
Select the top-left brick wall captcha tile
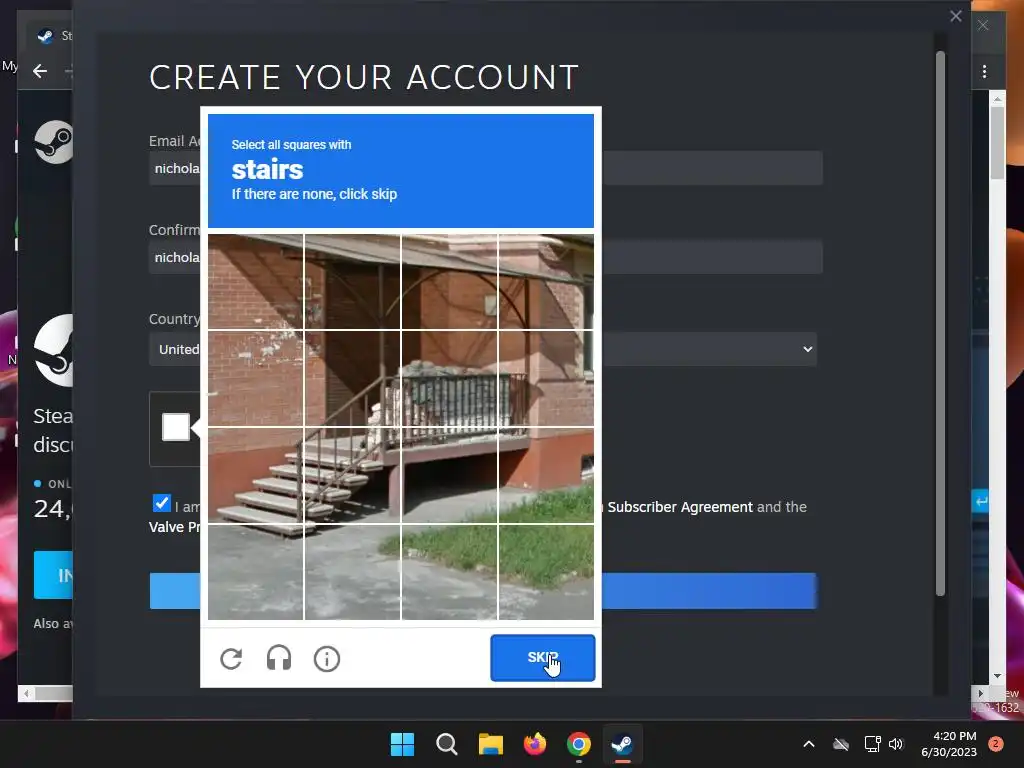[x=255, y=281]
